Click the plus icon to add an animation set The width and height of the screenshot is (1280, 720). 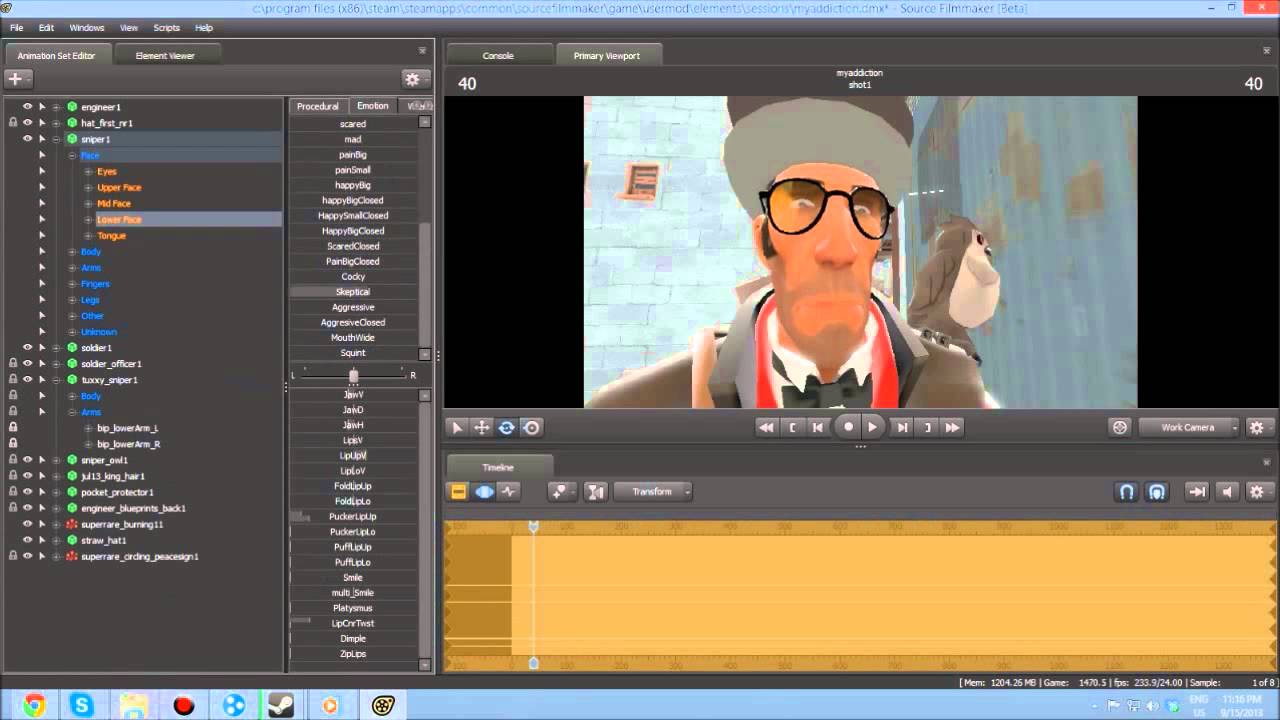click(x=18, y=79)
